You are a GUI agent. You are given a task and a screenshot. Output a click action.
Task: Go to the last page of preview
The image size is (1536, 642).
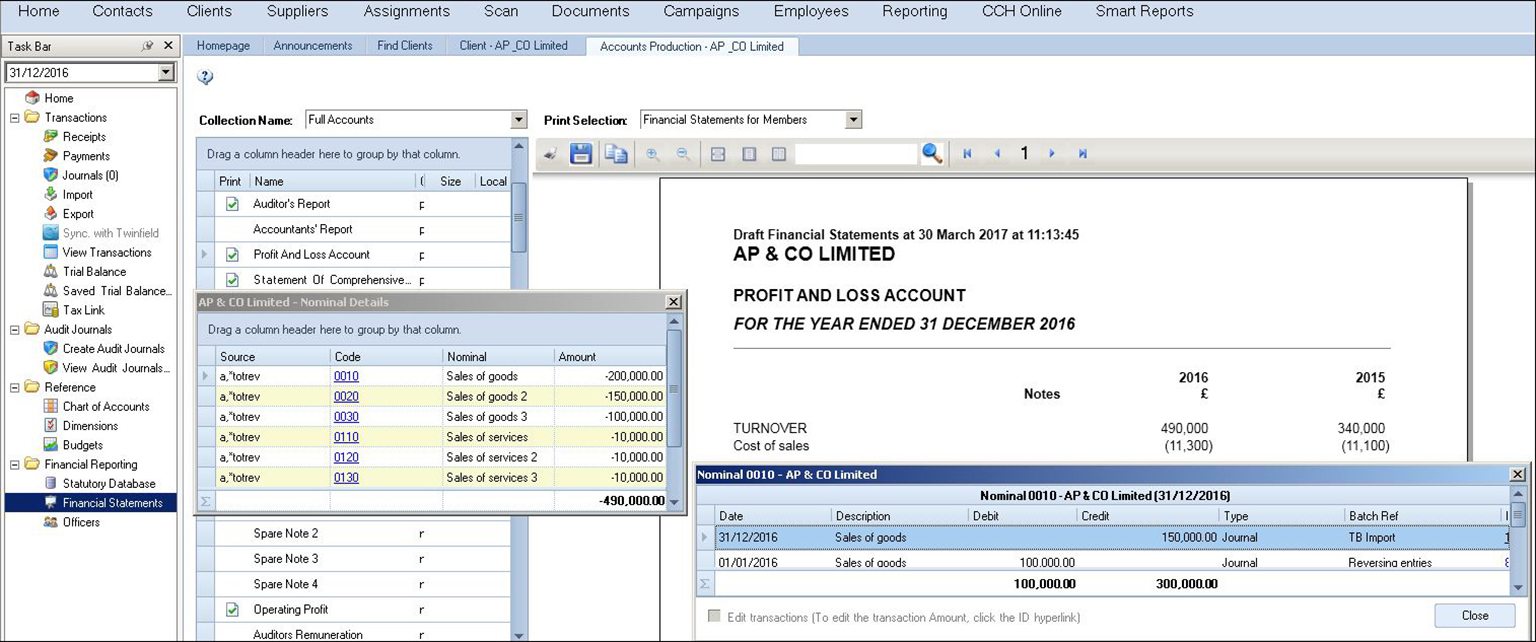(1083, 154)
